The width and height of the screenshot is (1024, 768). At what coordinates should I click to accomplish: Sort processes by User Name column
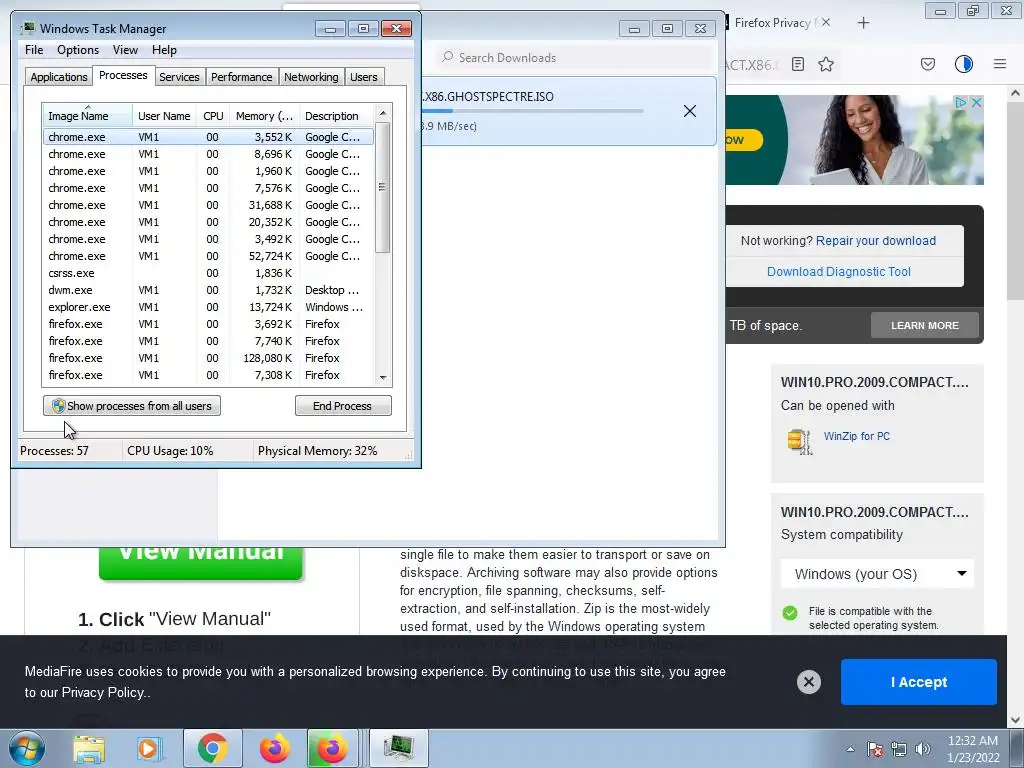pos(164,116)
